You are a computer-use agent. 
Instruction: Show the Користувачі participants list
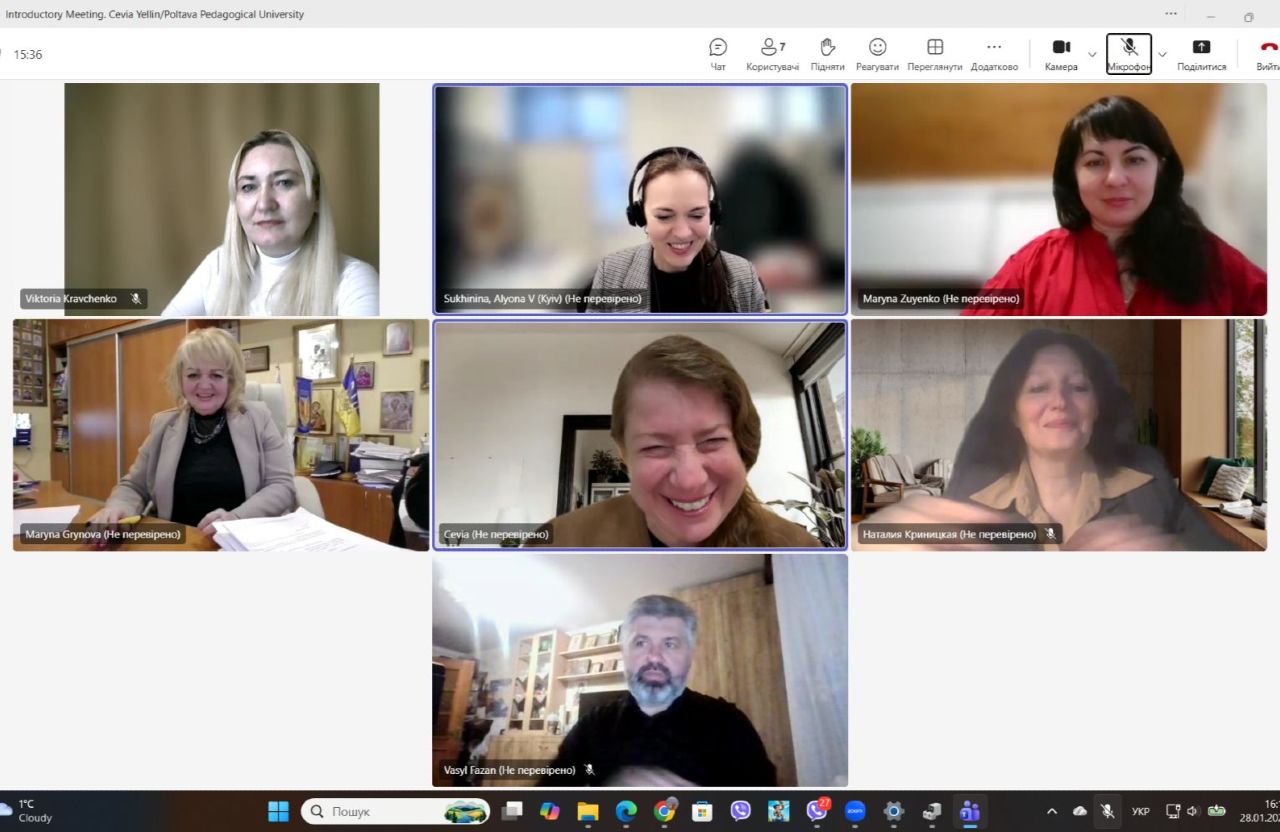pyautogui.click(x=772, y=54)
